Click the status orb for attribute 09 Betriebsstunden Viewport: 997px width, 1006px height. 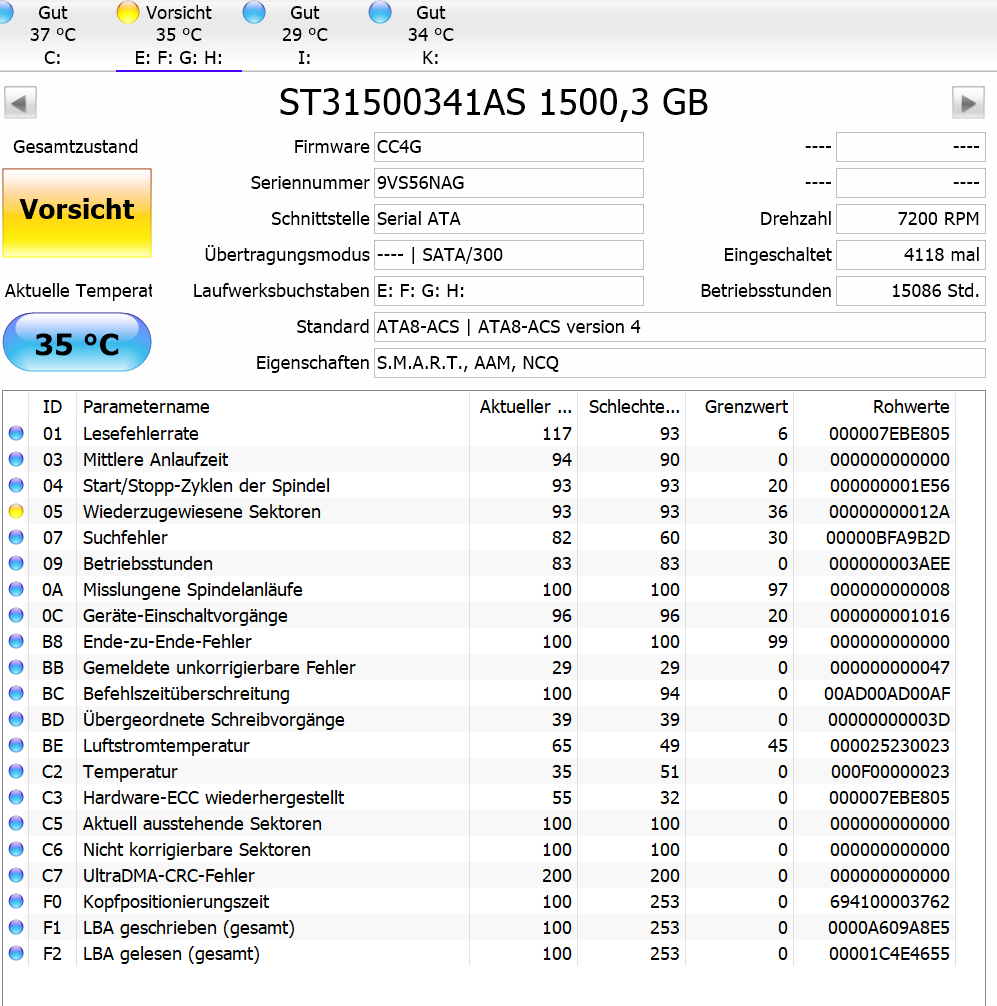[x=16, y=563]
